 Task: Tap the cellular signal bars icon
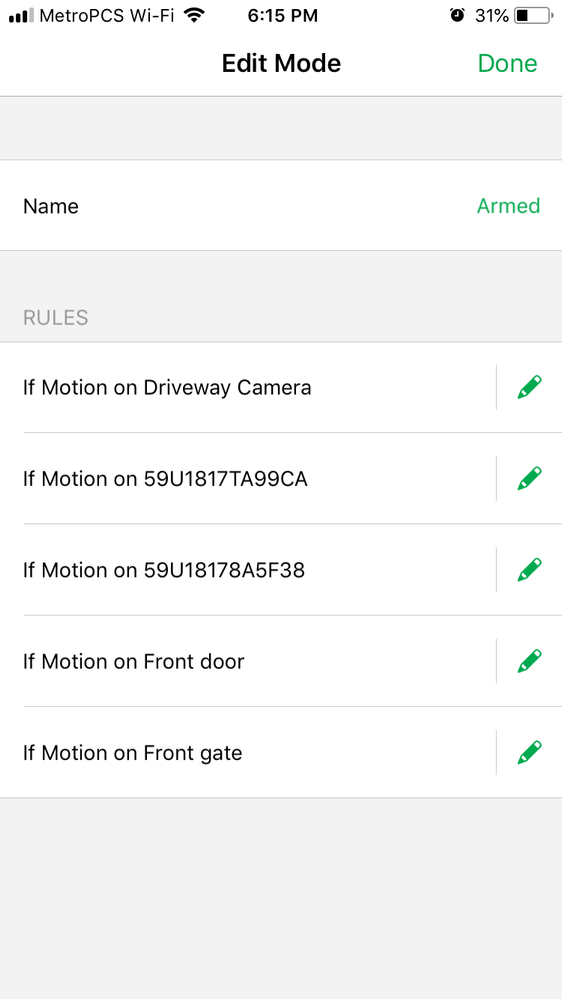point(22,16)
